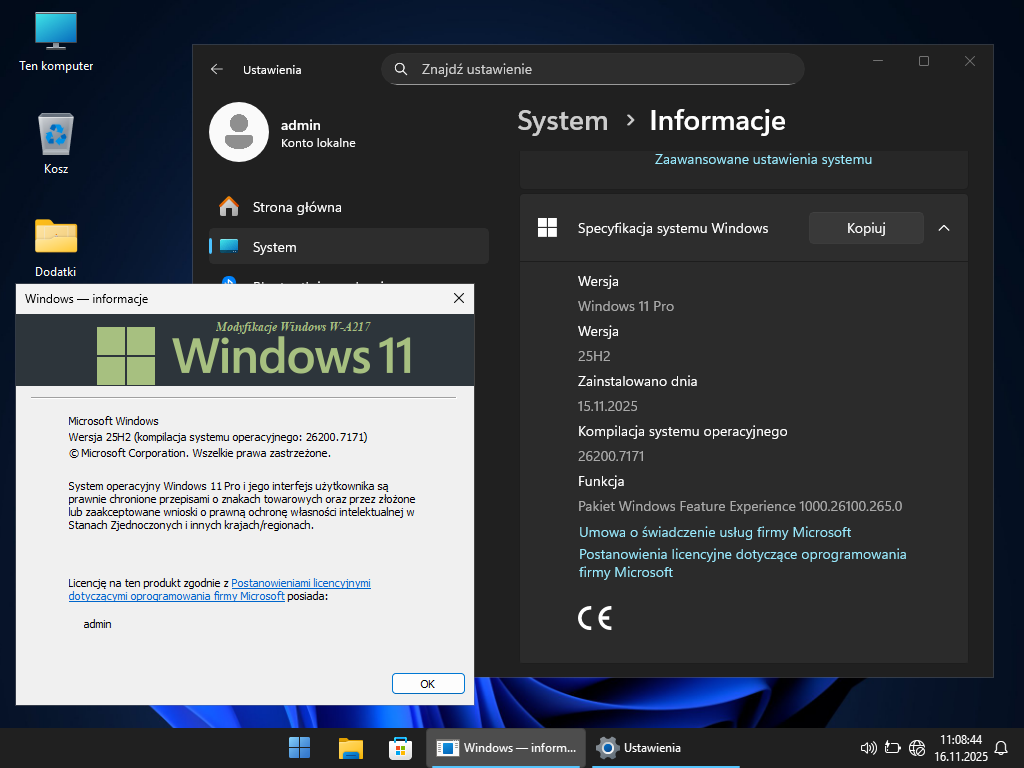Select Strona główna in the sidebar
This screenshot has height=768, width=1024.
click(296, 207)
